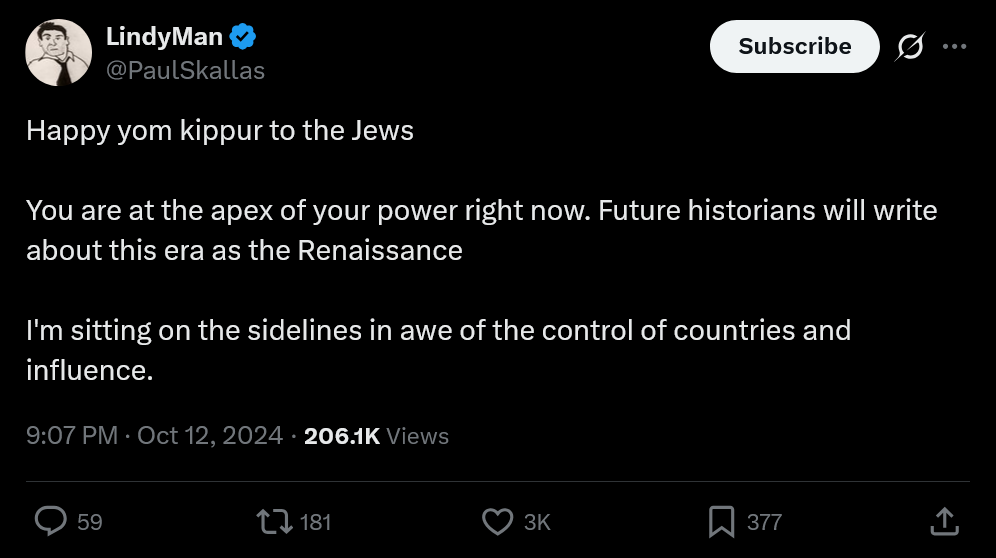Click the 59 replies count
The height and width of the screenshot is (558, 996).
(x=90, y=522)
